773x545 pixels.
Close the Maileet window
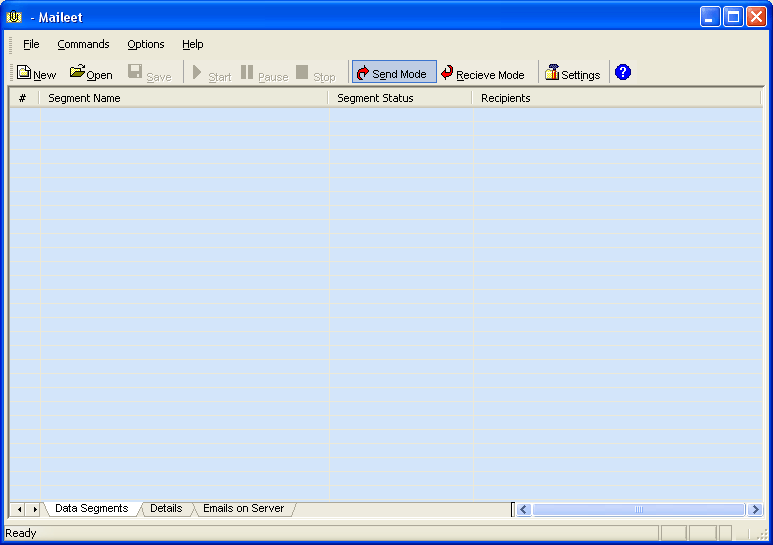(x=756, y=17)
